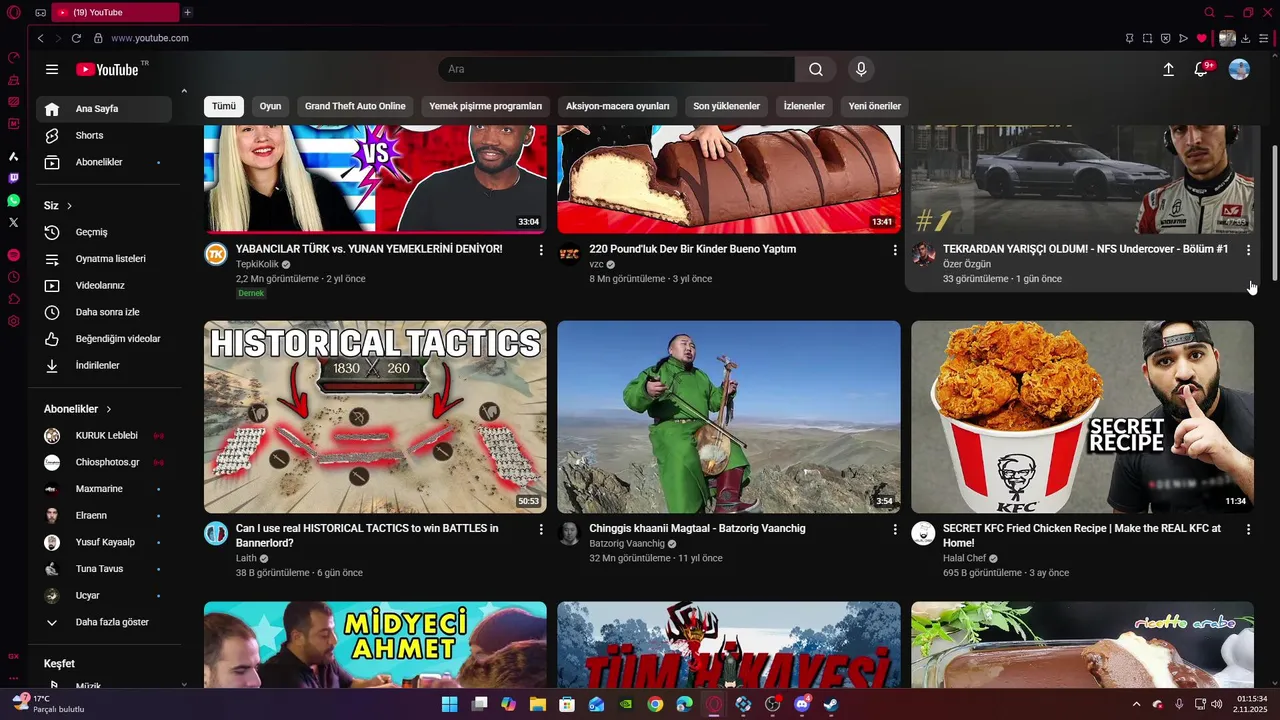Go to Shorts in sidebar
Viewport: 1280px width, 720px height.
point(104,136)
